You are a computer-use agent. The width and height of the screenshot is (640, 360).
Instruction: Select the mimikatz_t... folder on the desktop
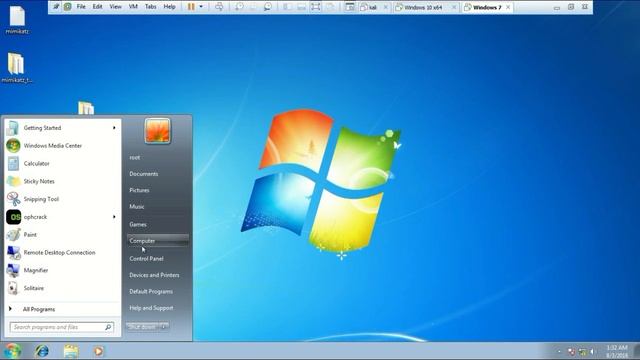coord(17,68)
